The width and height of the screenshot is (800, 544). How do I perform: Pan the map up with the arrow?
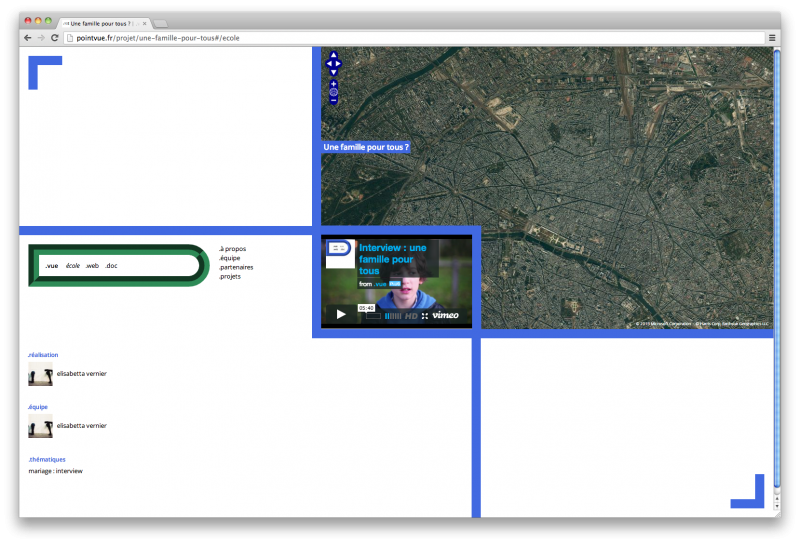point(334,56)
